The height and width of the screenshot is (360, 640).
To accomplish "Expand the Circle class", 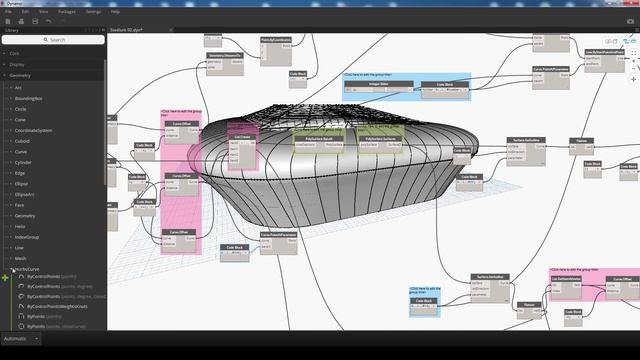I will (11, 109).
